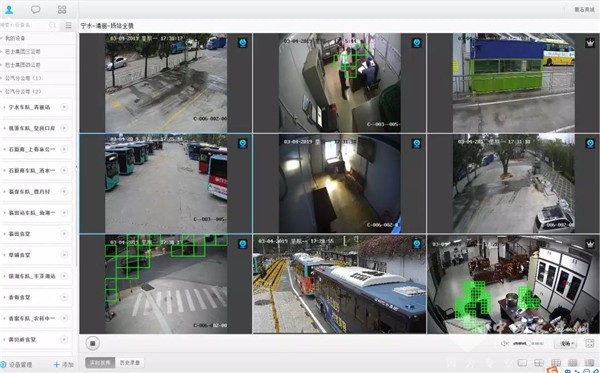The image size is (600, 373).
Task: Stop playback with the round stop button
Action: pos(92,343)
